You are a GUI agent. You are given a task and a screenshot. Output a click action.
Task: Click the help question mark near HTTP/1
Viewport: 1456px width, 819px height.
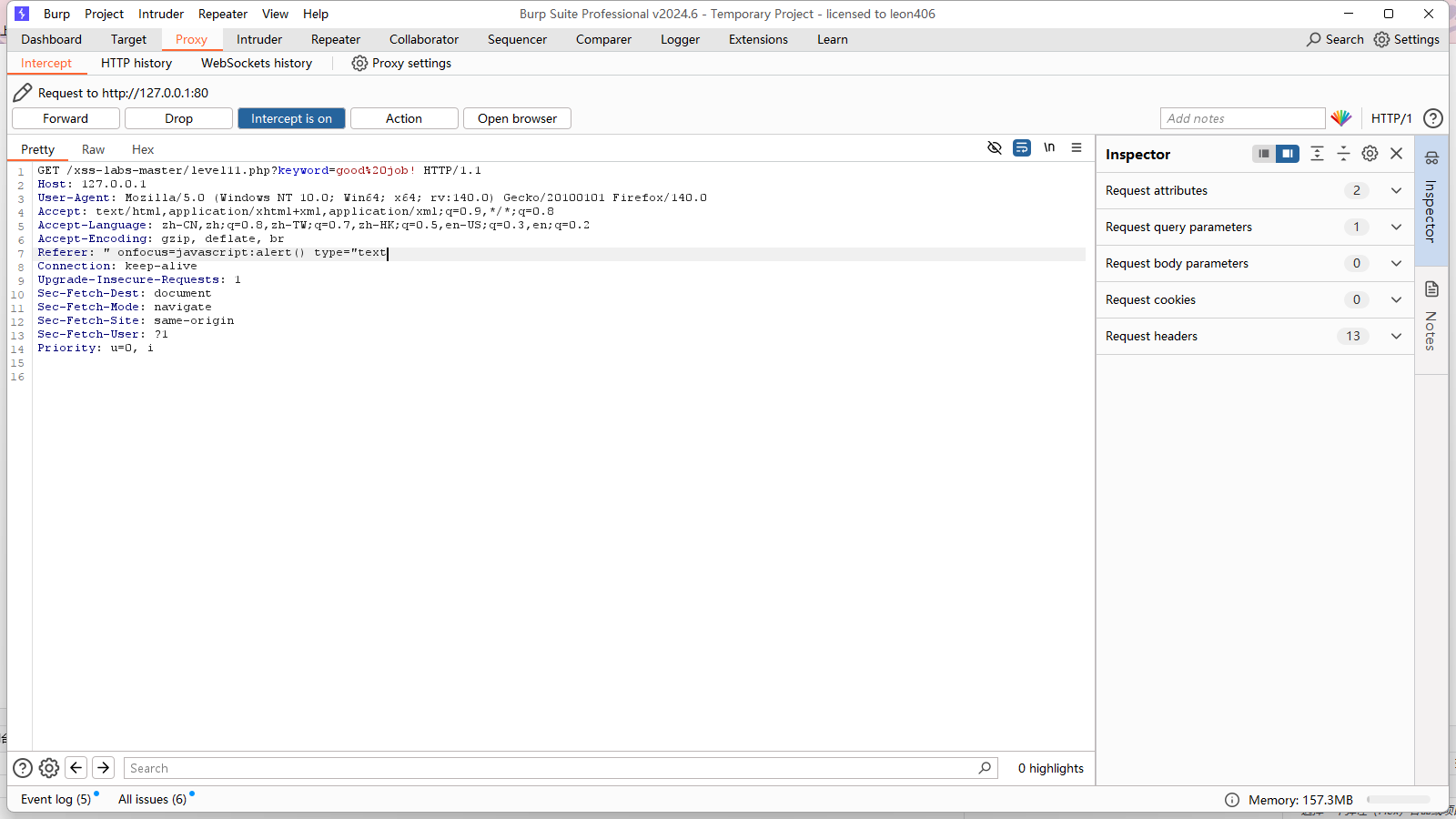1432,118
